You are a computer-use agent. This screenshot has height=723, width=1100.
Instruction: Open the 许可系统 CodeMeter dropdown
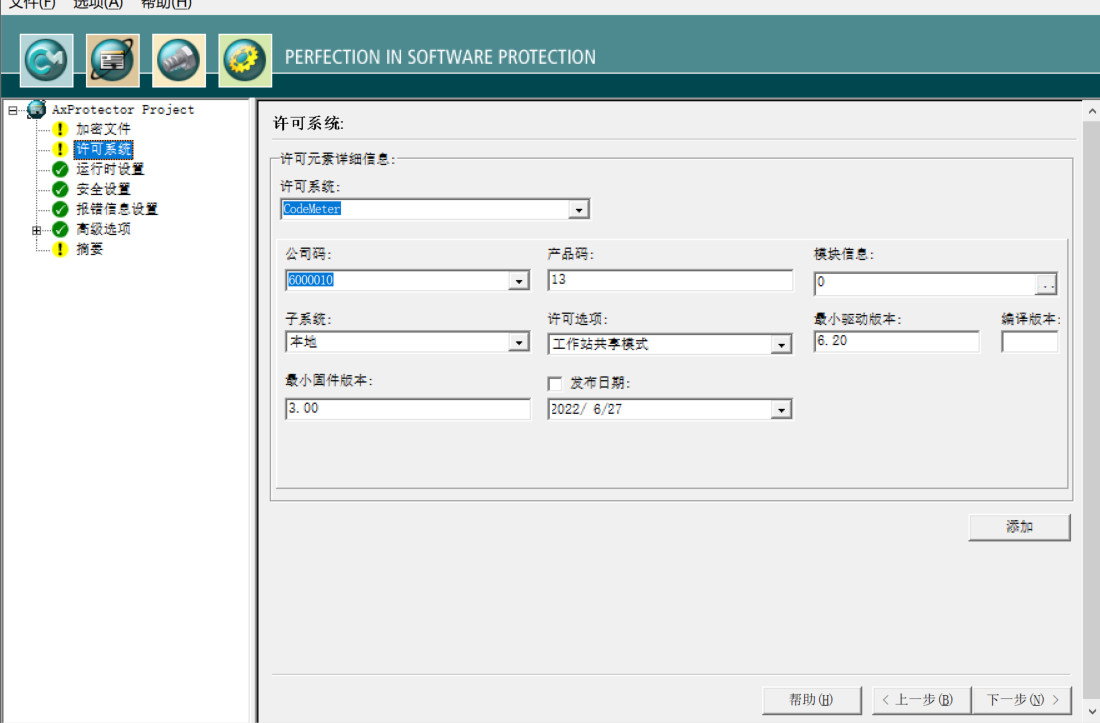(578, 210)
